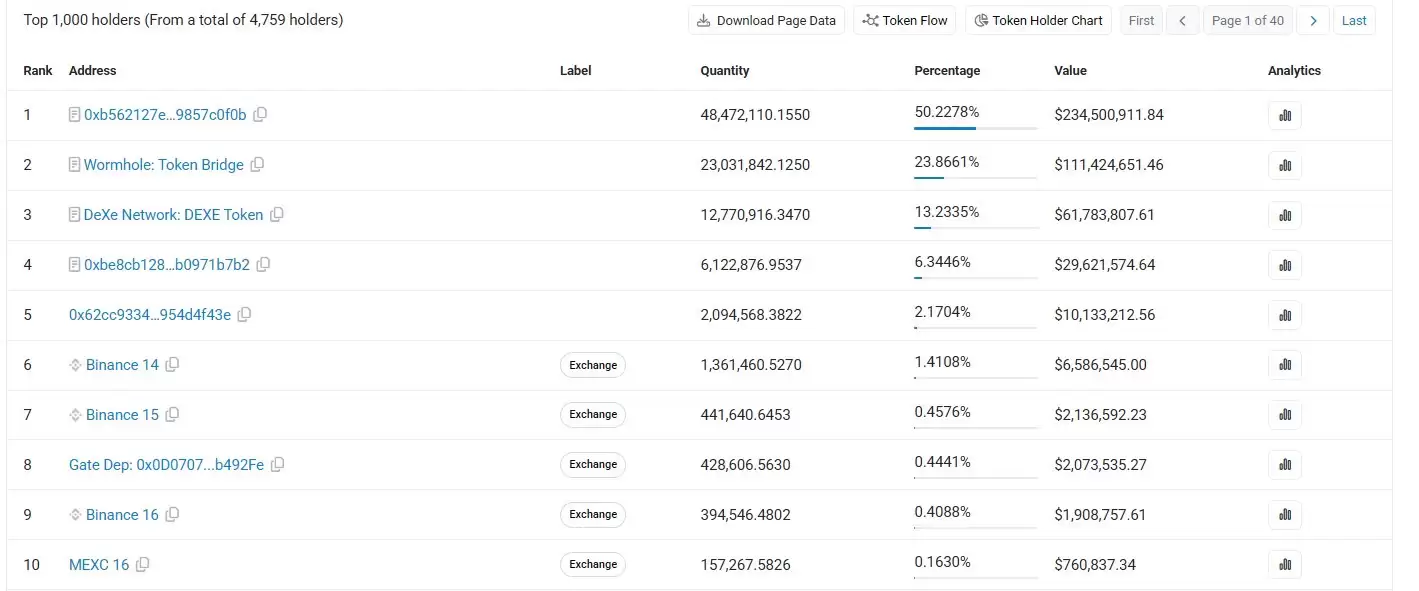Copy the Wormhole: Token Bridge address
This screenshot has width=1419, height=591.
(x=257, y=165)
